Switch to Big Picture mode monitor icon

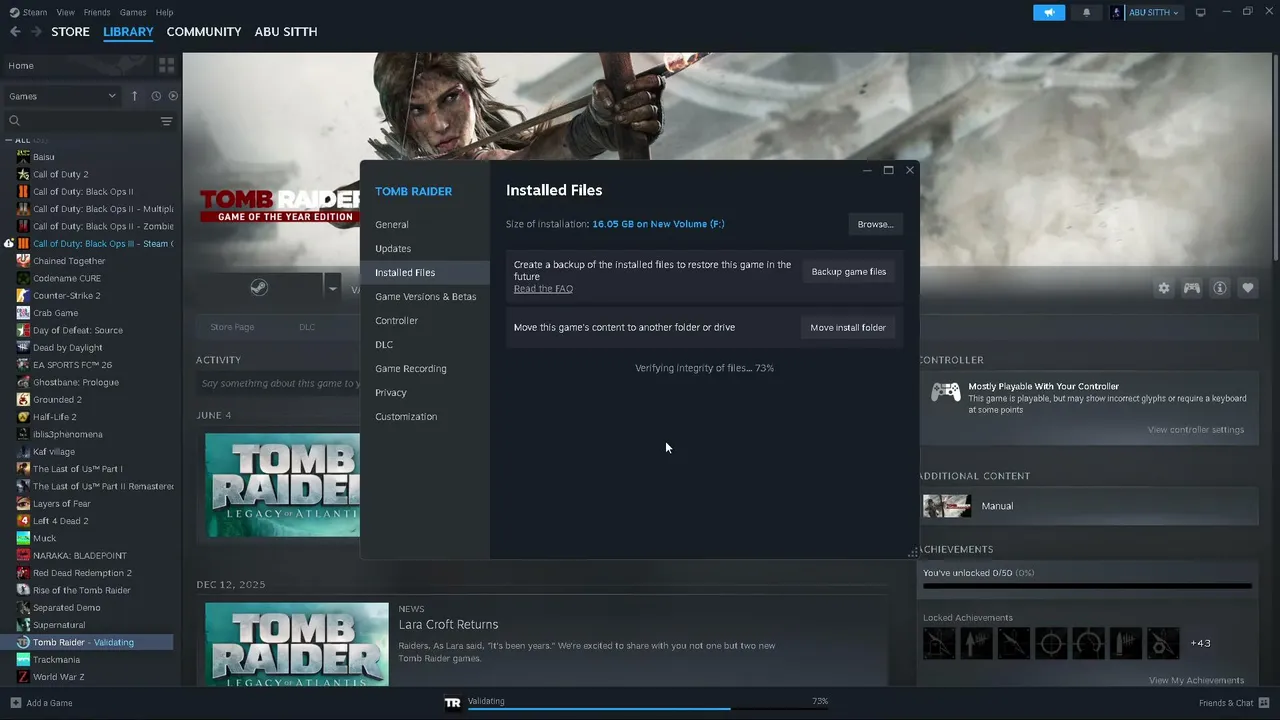click(1201, 12)
